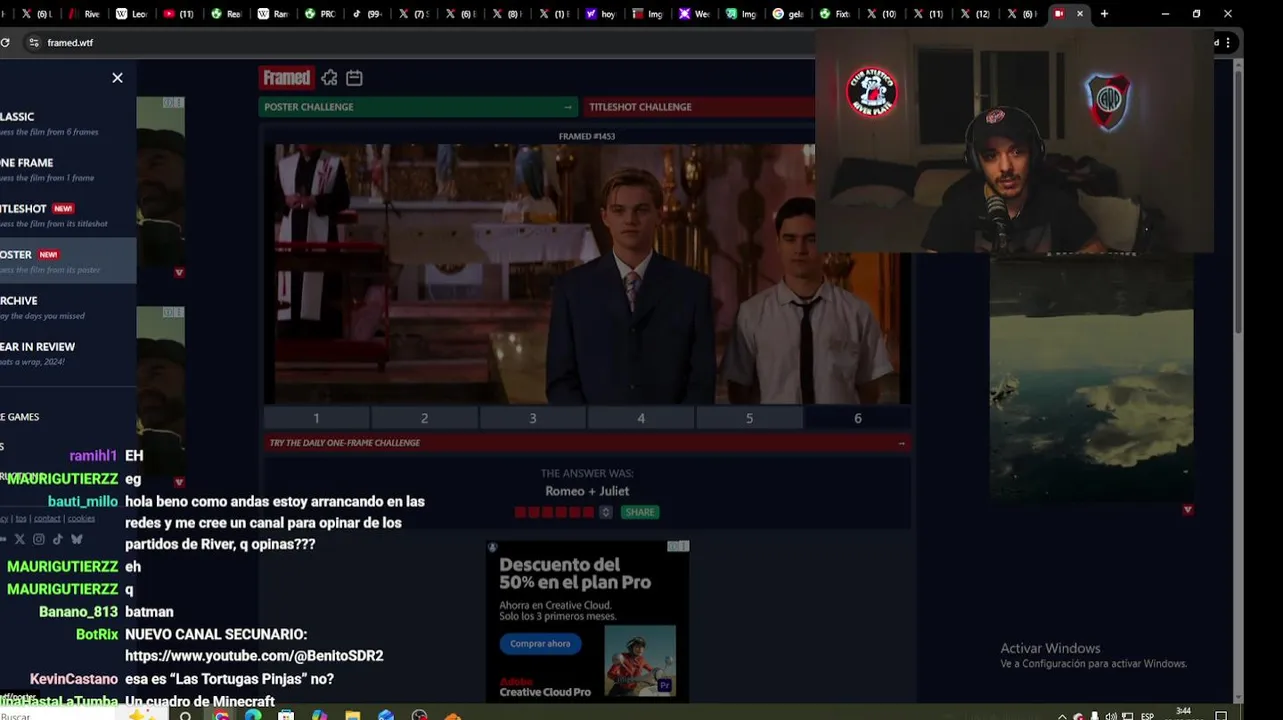Collapse the right-side ad with red arrow
This screenshot has width=1283, height=720.
pos(1187,510)
